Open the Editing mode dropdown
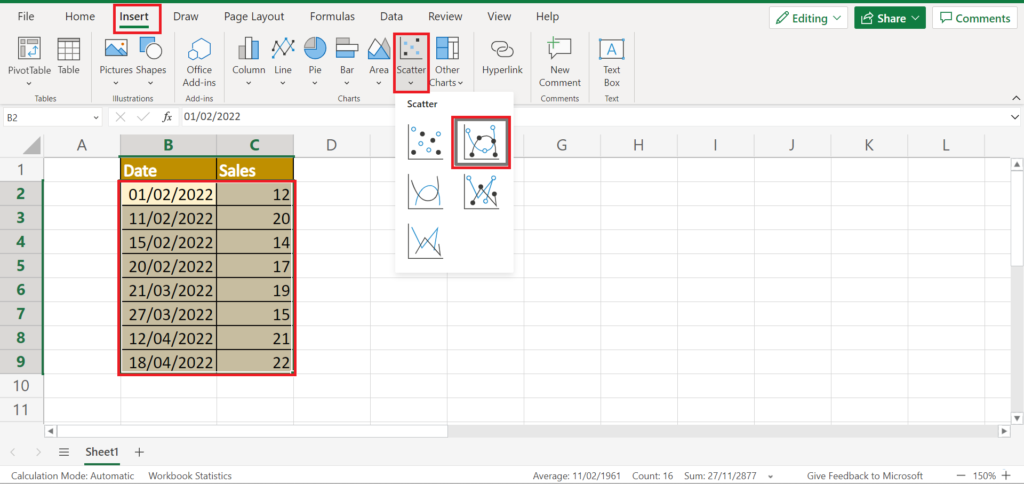1024x484 pixels. pos(808,18)
